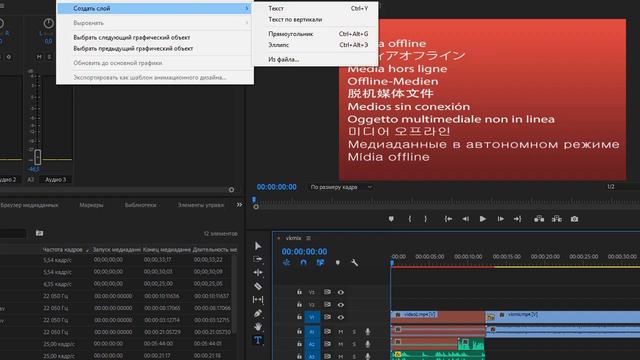This screenshot has width=640, height=360.
Task: Toggle visibility eye of track V2
Action: tap(340, 305)
